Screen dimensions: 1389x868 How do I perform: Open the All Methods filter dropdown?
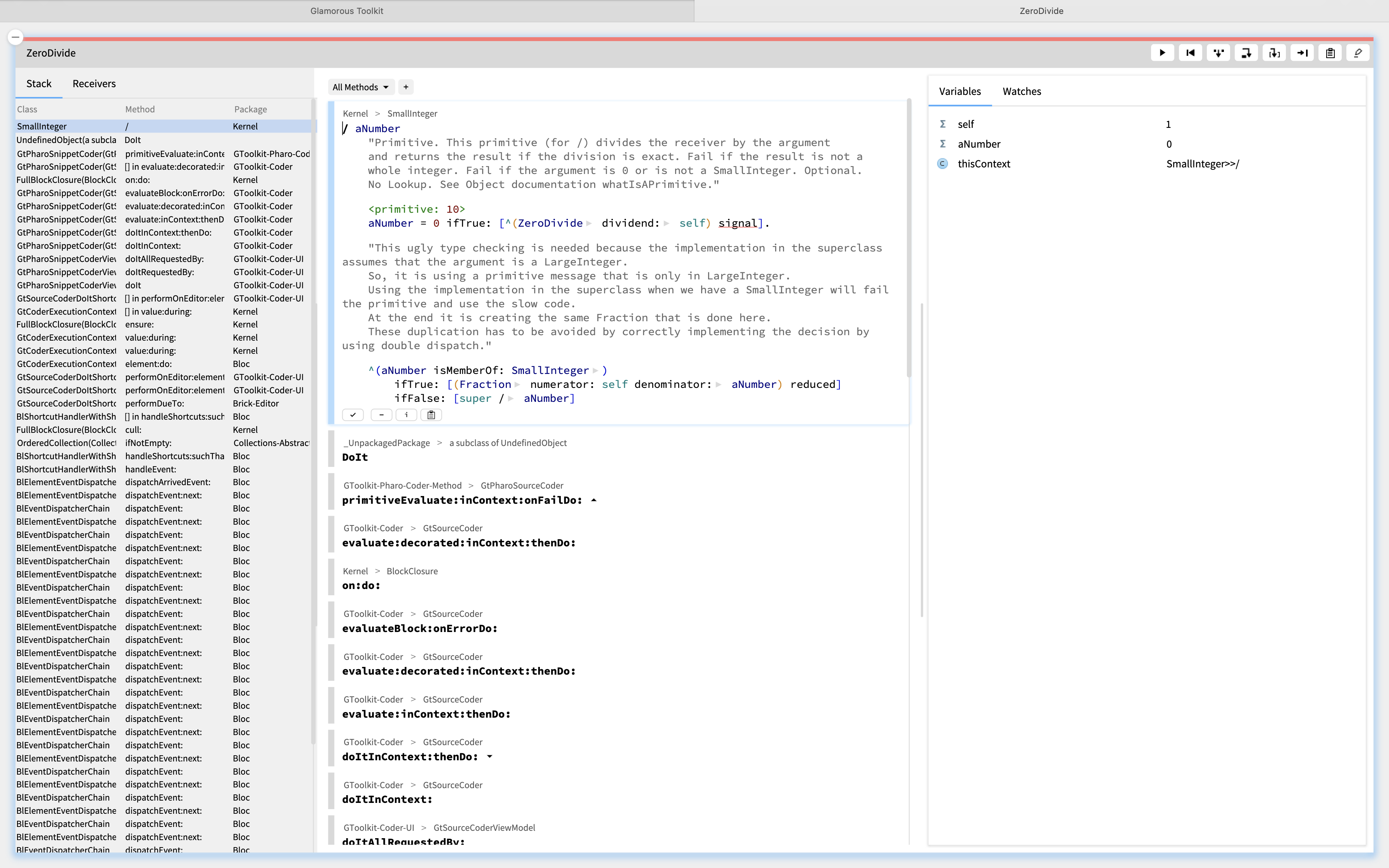[360, 87]
